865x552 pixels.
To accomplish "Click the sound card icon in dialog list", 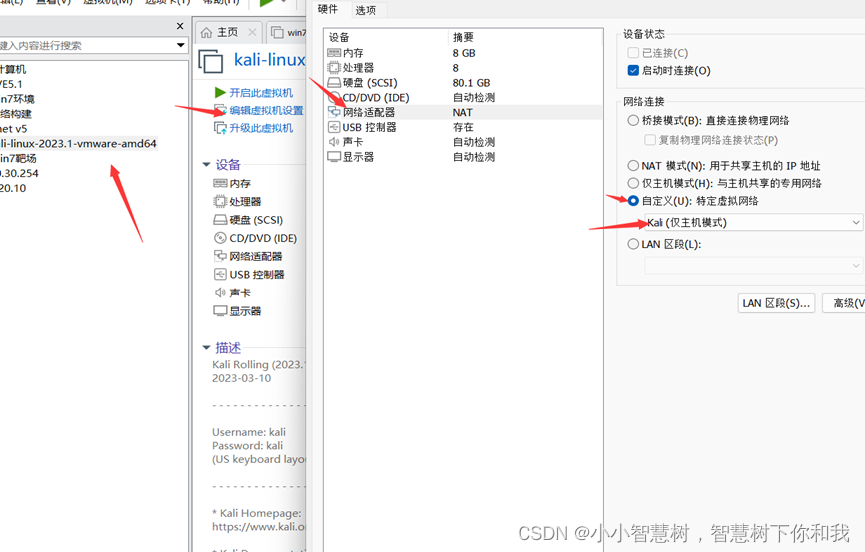I will pos(334,142).
